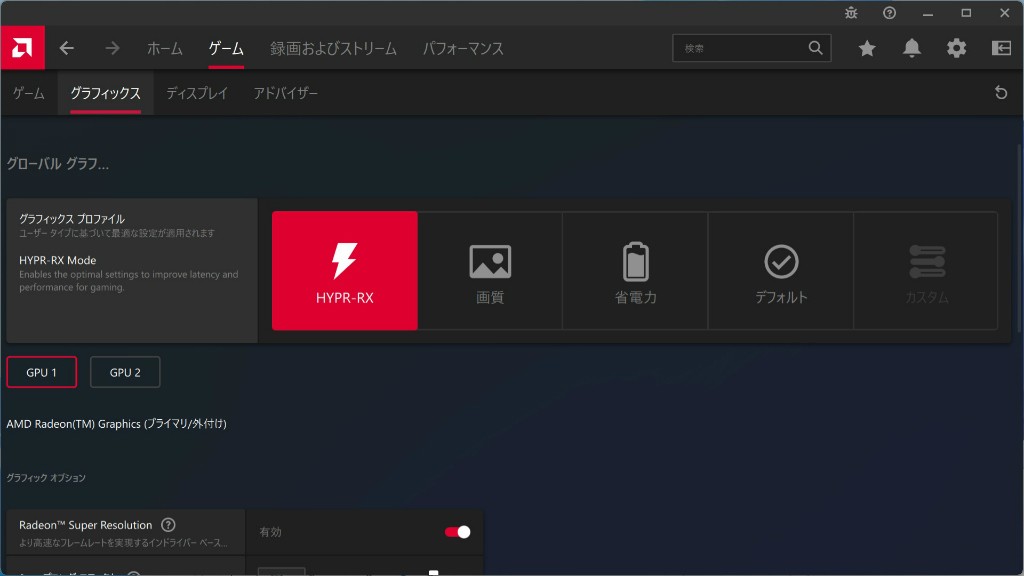1024x576 pixels.
Task: Click the AMD logo icon
Action: point(22,48)
